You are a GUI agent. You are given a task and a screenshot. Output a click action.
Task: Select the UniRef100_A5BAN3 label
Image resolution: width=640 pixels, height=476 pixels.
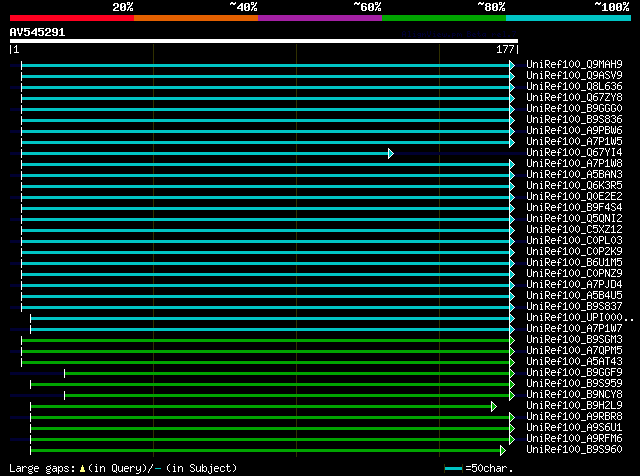[574, 175]
